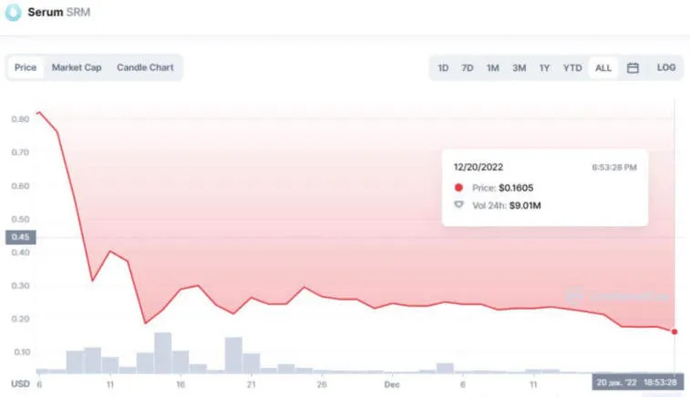Click the 0.20 price axis label
Viewport: 690px width, 397px height.
[x=20, y=319]
